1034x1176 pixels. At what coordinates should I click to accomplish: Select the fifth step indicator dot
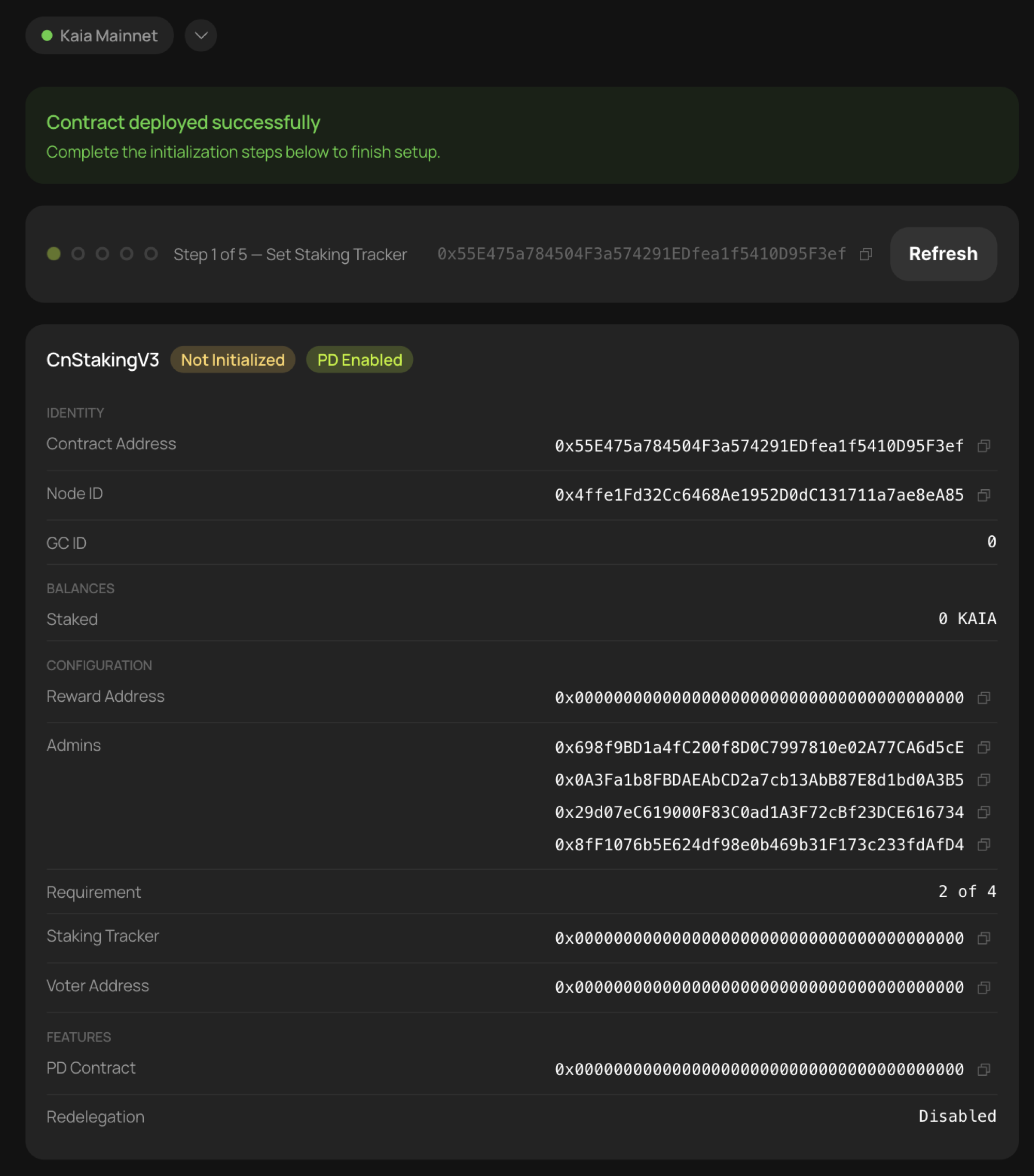point(150,254)
